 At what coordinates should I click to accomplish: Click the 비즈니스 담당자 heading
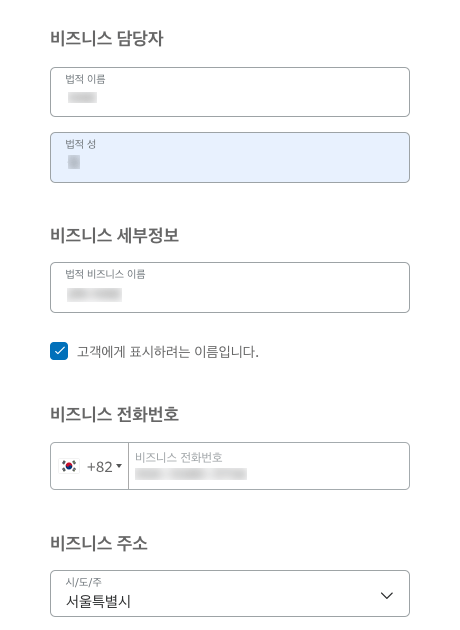106,39
